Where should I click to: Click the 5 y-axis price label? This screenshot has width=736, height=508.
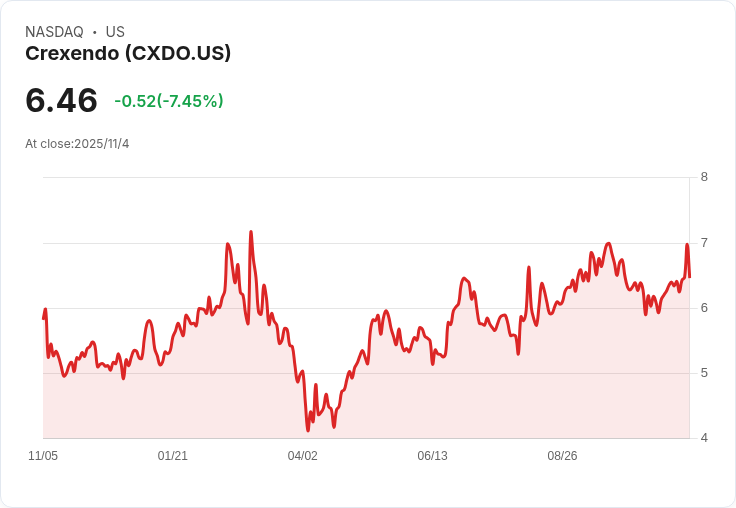point(704,373)
